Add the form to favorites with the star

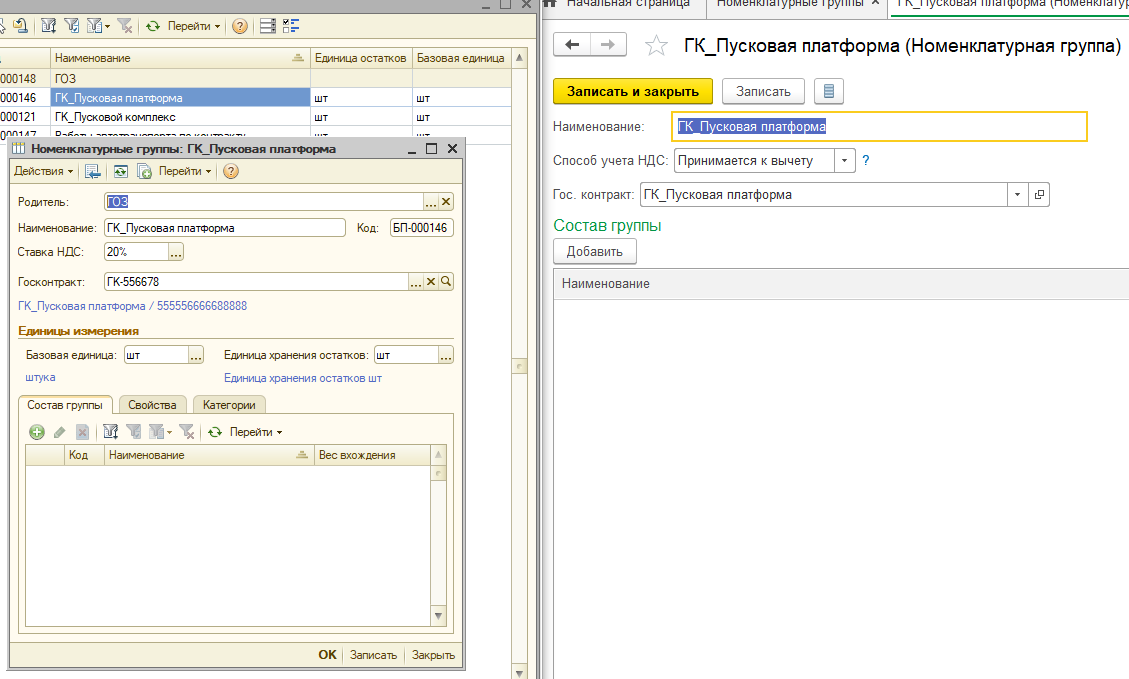tap(656, 45)
